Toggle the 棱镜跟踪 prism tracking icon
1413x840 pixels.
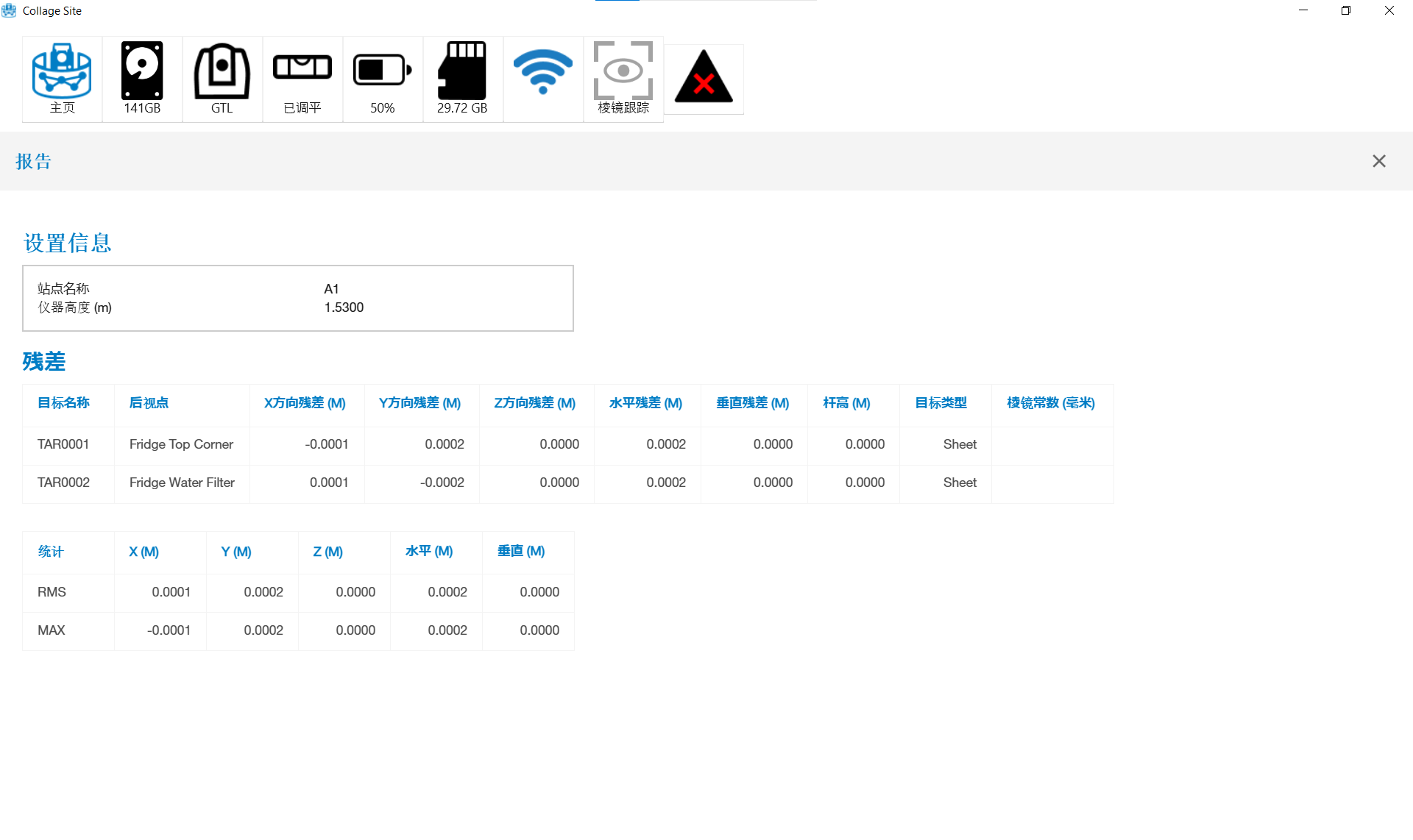coord(623,79)
